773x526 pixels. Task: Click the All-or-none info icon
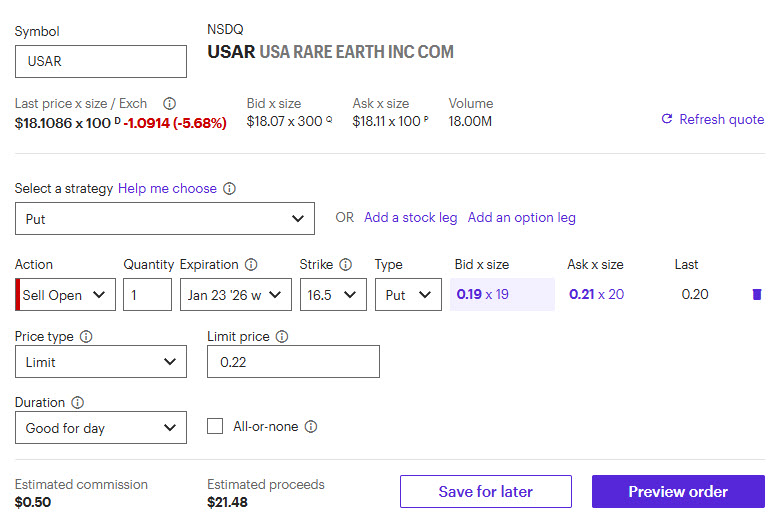(x=311, y=427)
